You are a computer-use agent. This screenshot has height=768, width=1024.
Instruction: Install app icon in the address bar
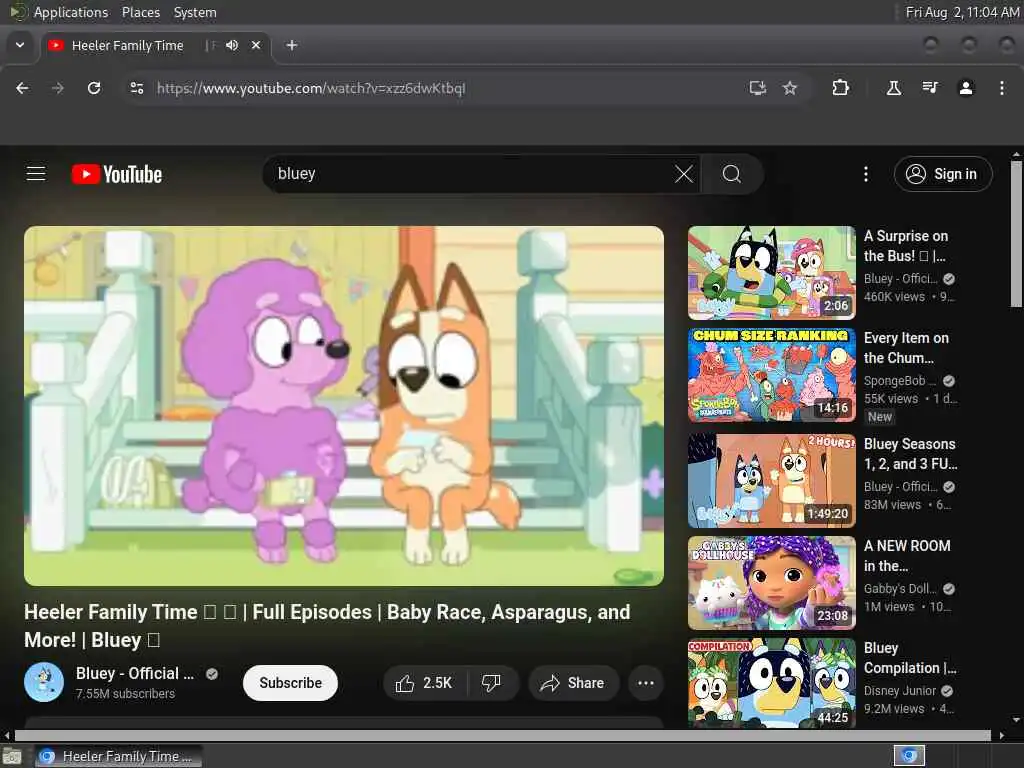(x=757, y=88)
